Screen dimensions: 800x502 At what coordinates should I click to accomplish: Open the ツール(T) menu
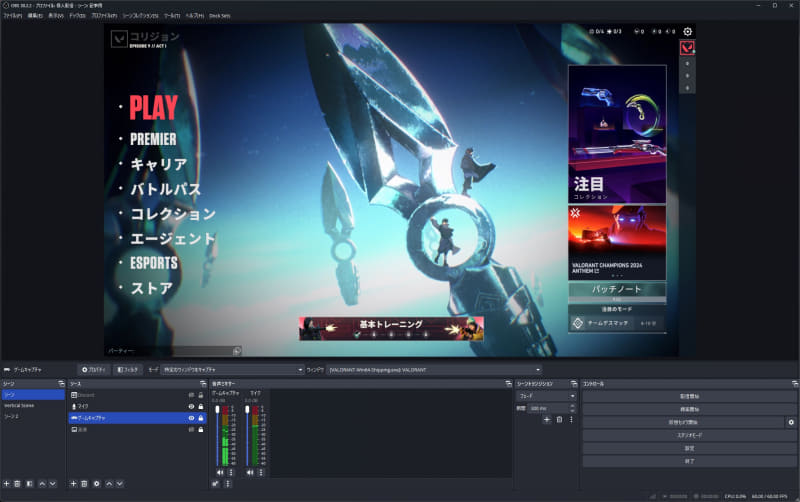[x=172, y=16]
